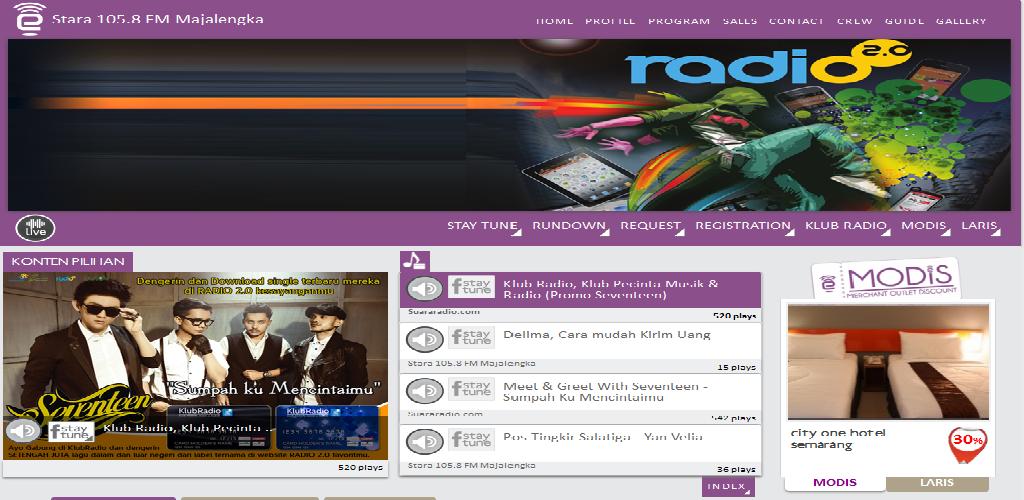The width and height of the screenshot is (1024, 500).
Task: Open Delima, Cara mudah Kirim Uang title
Action: pyautogui.click(x=607, y=335)
